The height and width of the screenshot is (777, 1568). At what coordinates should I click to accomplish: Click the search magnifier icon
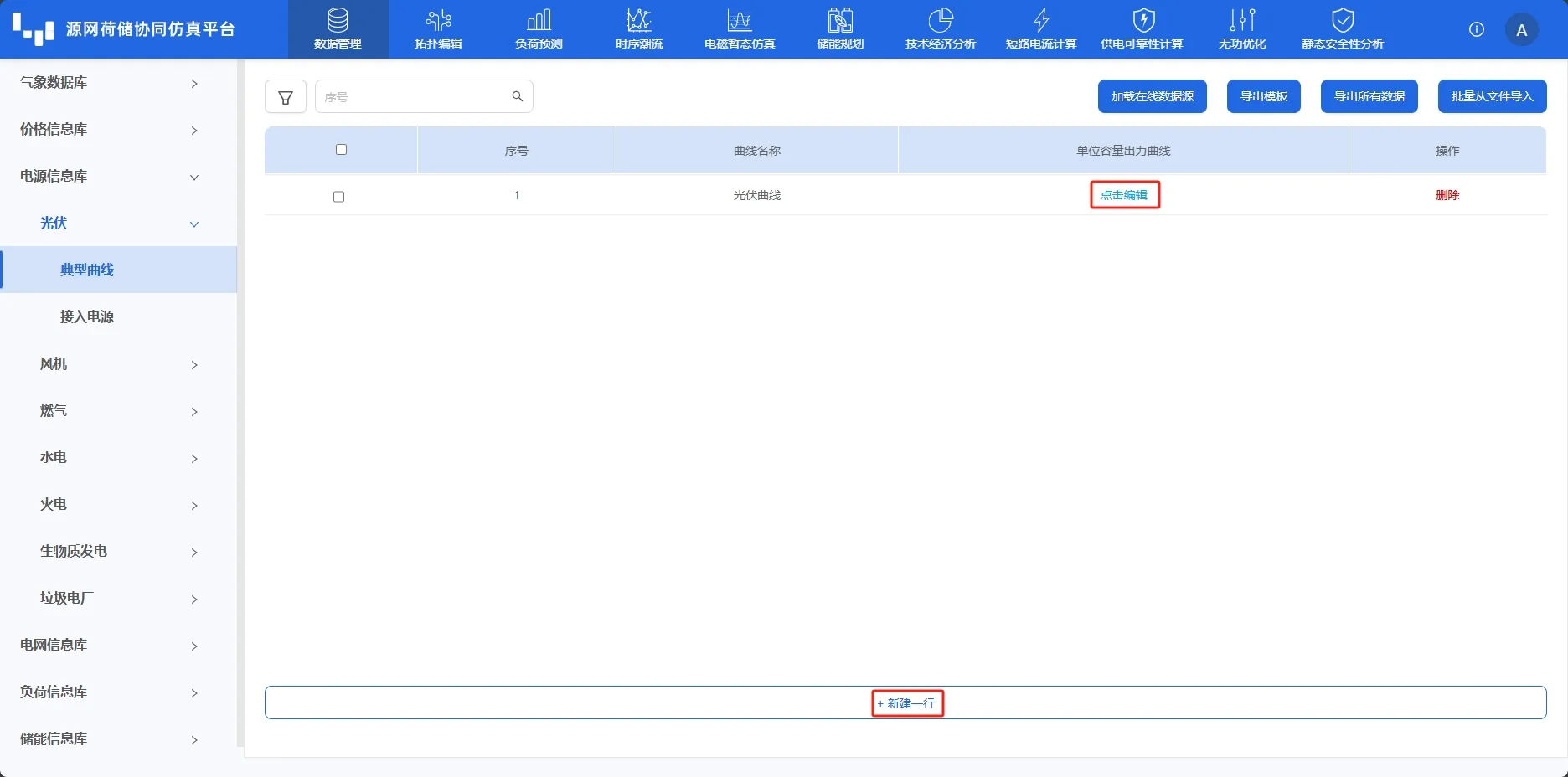coord(518,96)
